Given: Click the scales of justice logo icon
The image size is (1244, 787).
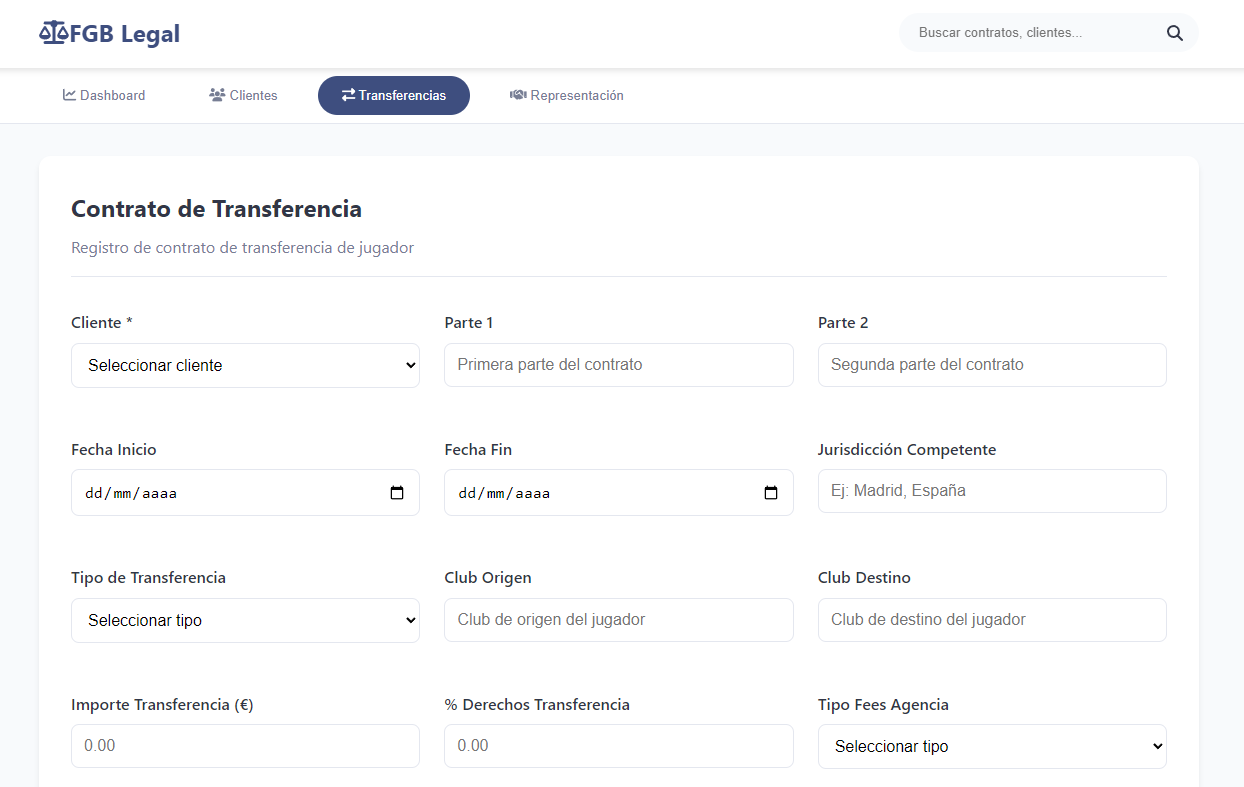Looking at the screenshot, I should pyautogui.click(x=52, y=33).
